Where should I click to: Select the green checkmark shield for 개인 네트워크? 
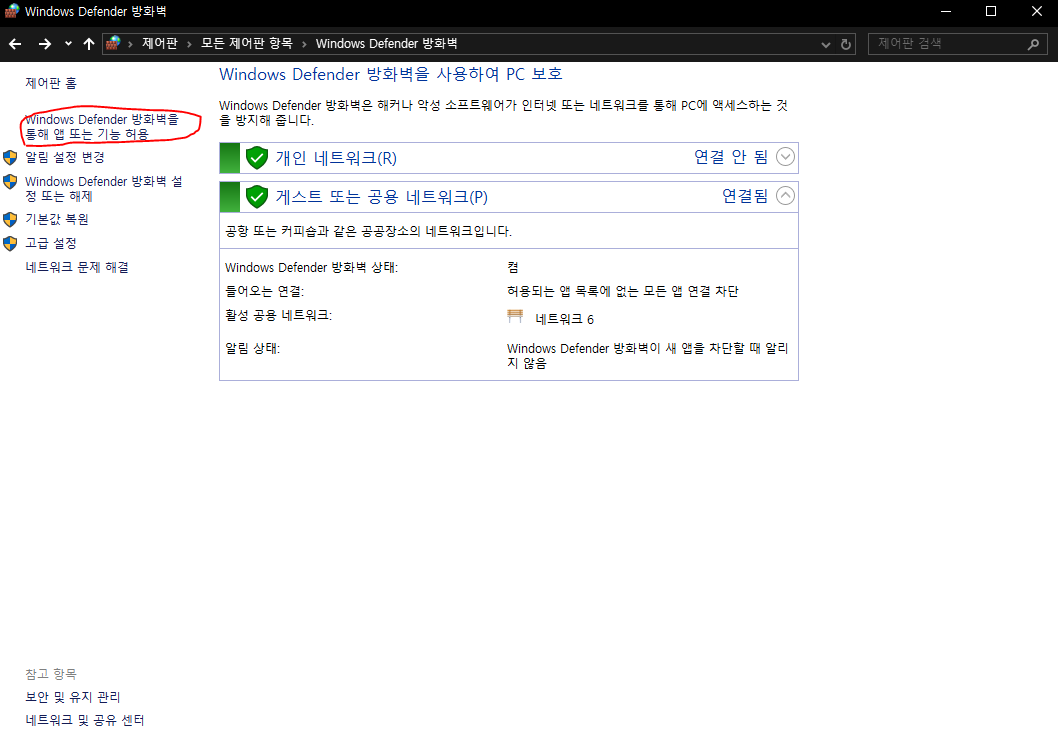[x=258, y=157]
